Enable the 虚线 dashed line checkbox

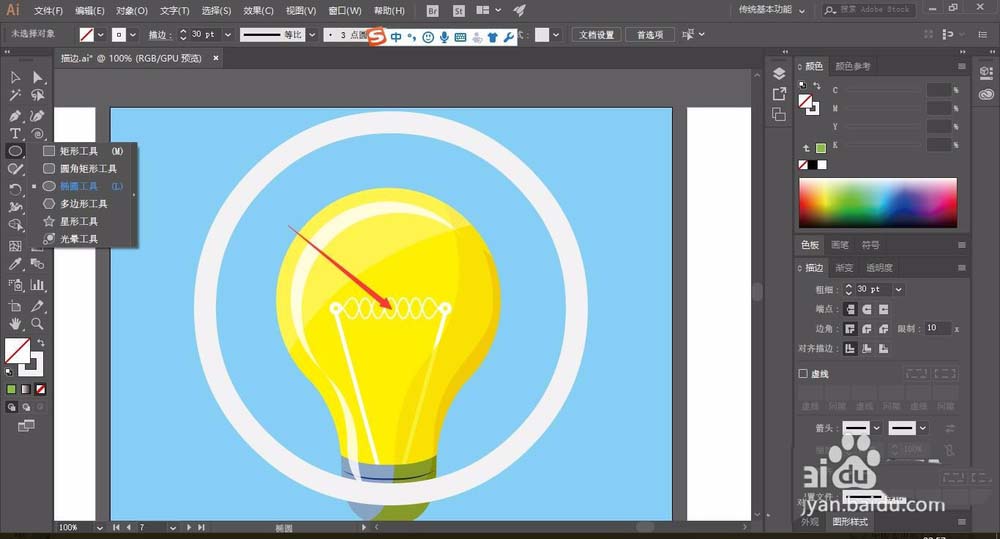point(803,374)
